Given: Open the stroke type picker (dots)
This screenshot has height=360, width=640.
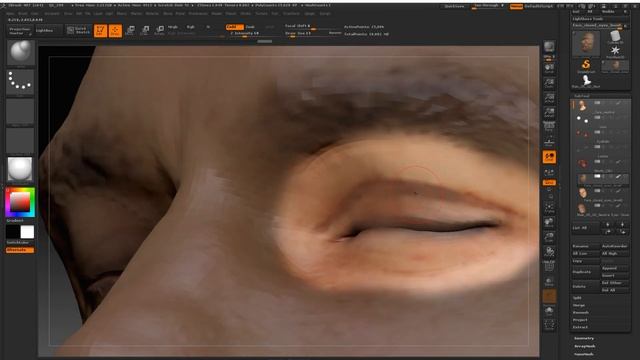Looking at the screenshot, I should point(20,82).
